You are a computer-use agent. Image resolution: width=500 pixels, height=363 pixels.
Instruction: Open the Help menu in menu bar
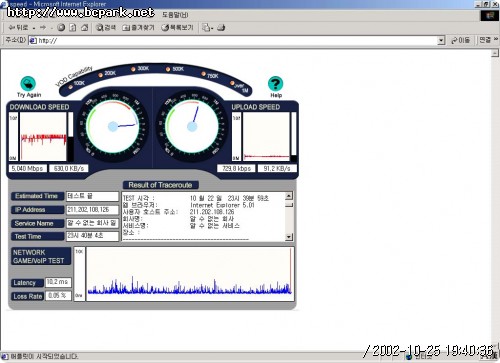click(175, 15)
